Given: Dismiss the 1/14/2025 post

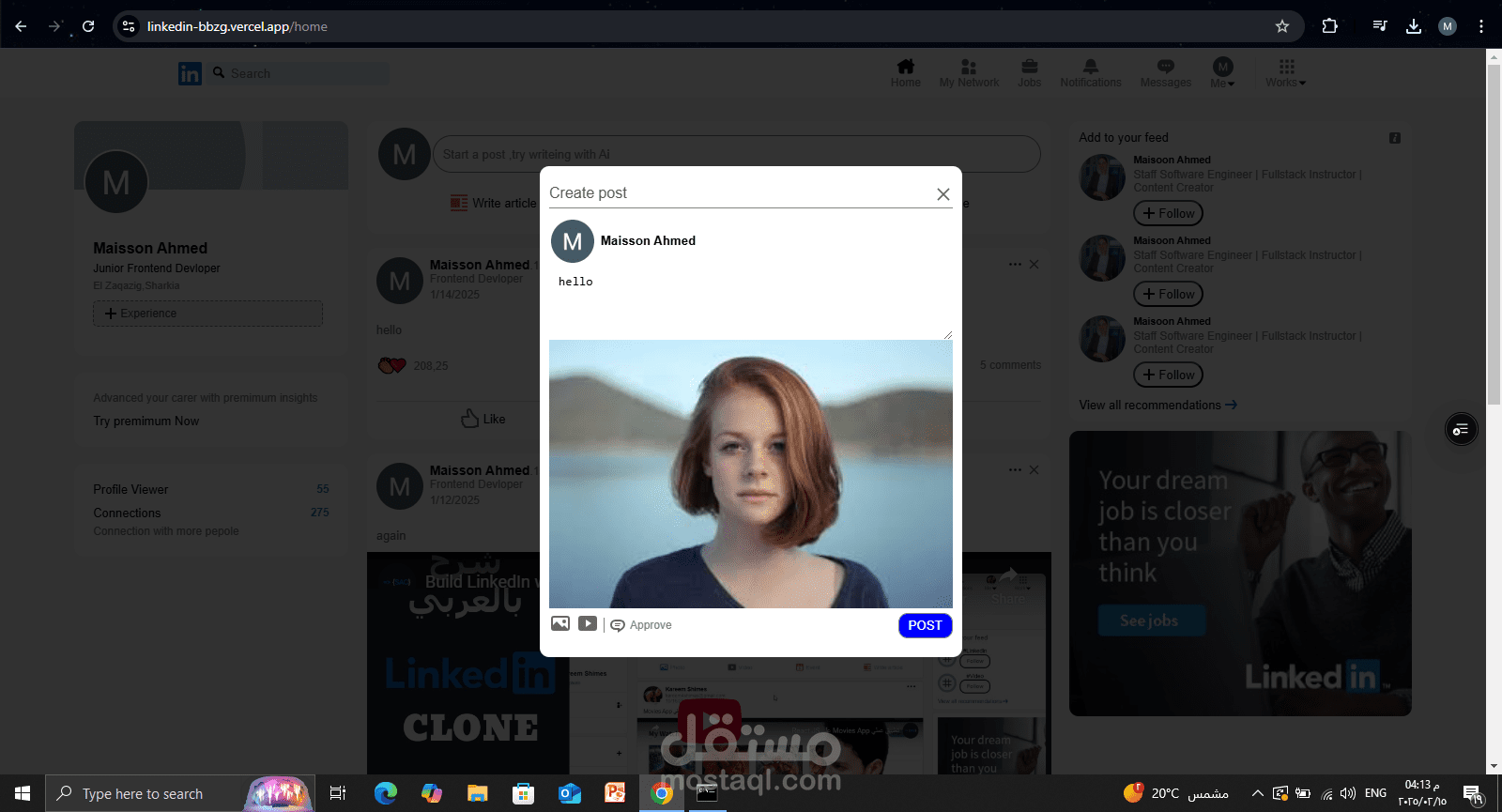Looking at the screenshot, I should point(1034,265).
